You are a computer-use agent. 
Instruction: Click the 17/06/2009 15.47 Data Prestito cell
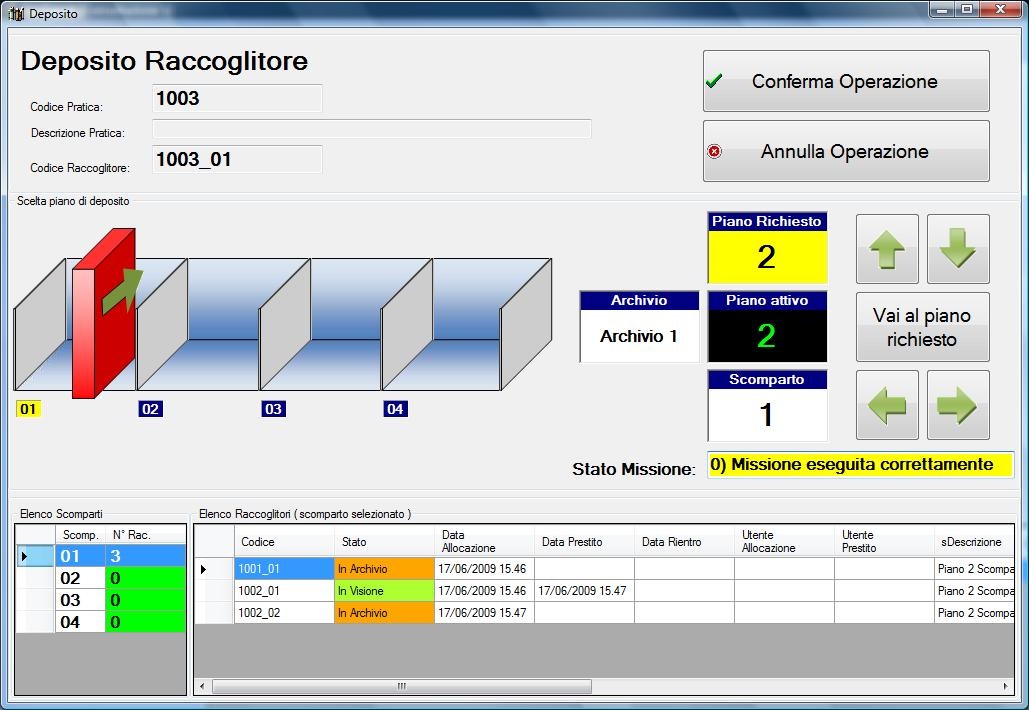[x=584, y=591]
